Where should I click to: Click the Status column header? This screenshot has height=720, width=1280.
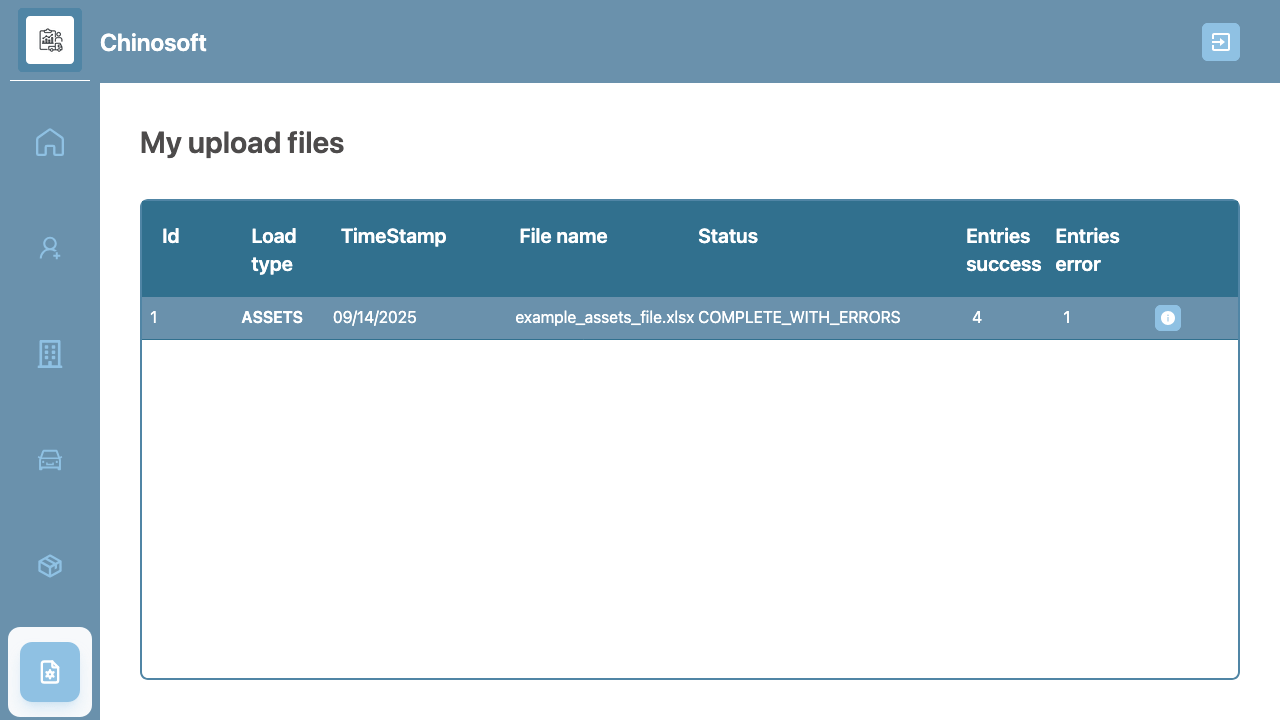727,237
